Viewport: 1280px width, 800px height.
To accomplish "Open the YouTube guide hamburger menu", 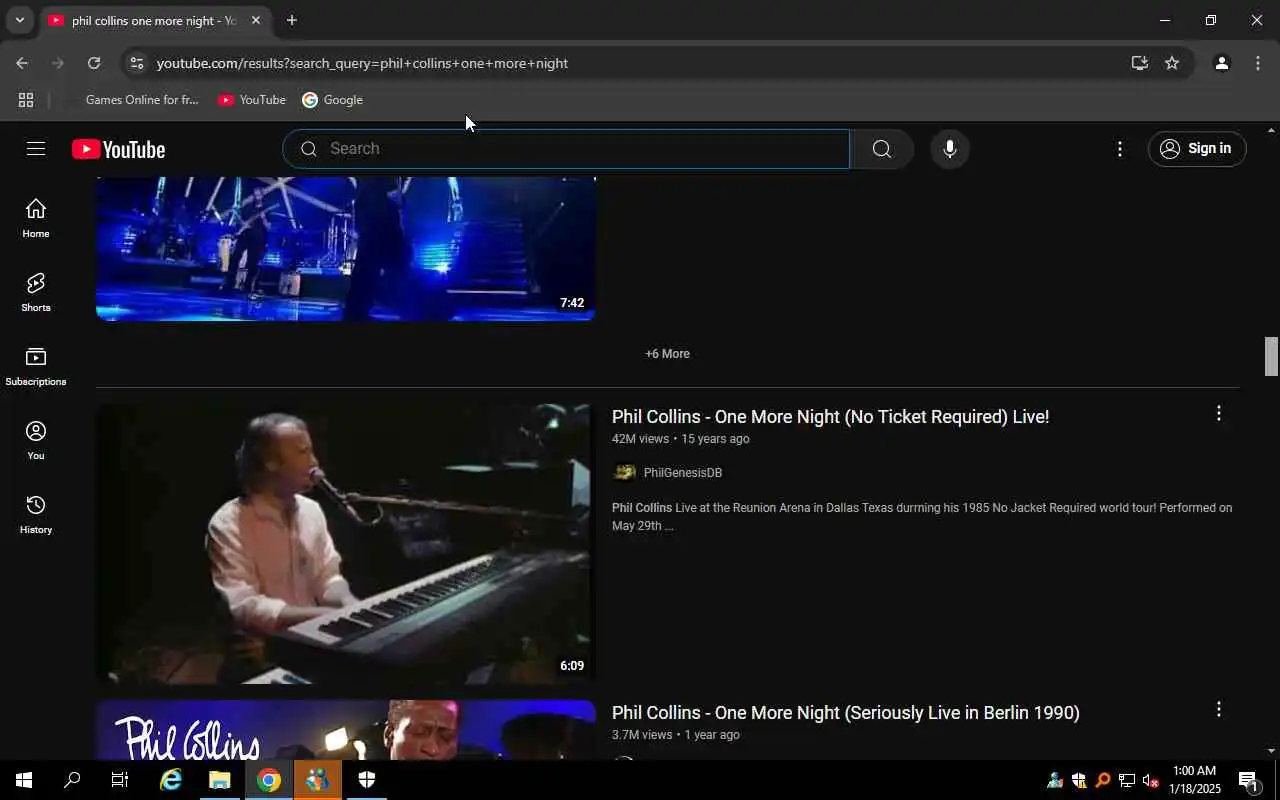I will tap(36, 149).
